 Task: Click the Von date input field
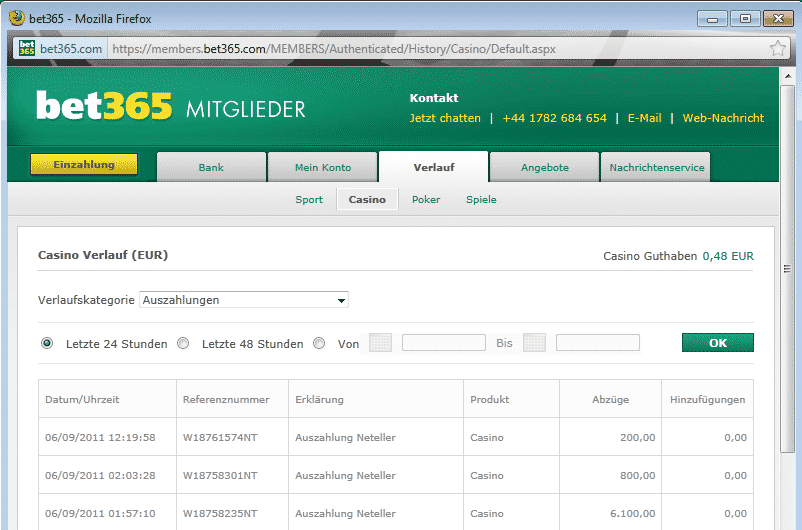click(444, 343)
